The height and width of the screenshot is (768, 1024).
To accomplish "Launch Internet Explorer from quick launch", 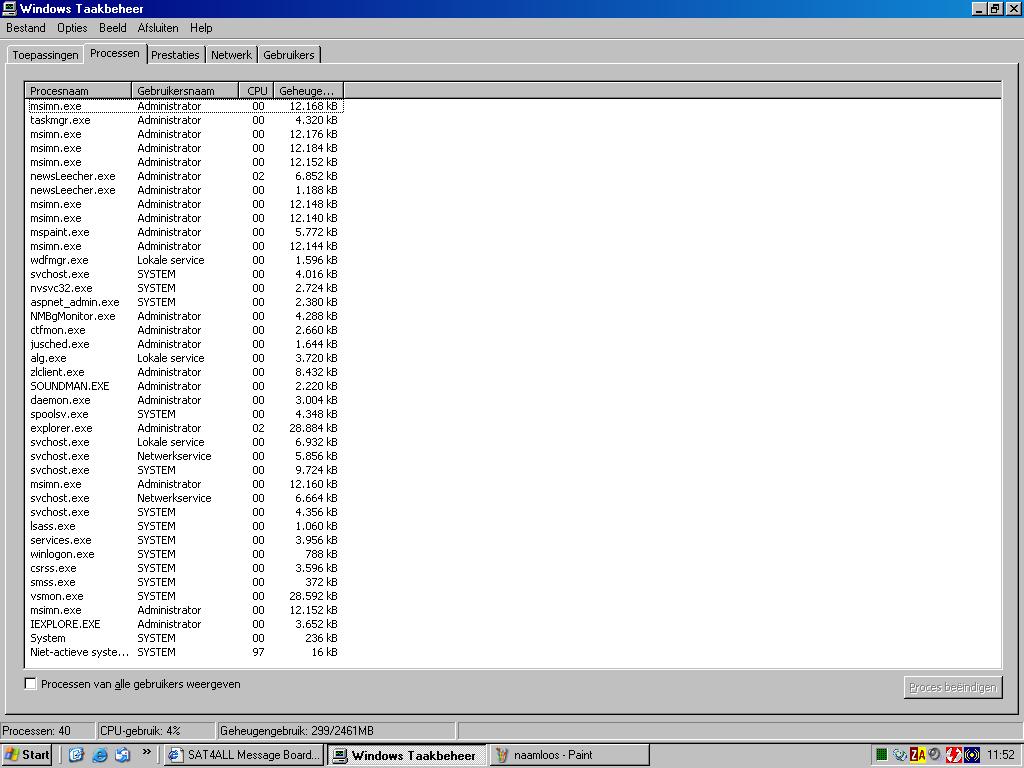I will [x=99, y=755].
